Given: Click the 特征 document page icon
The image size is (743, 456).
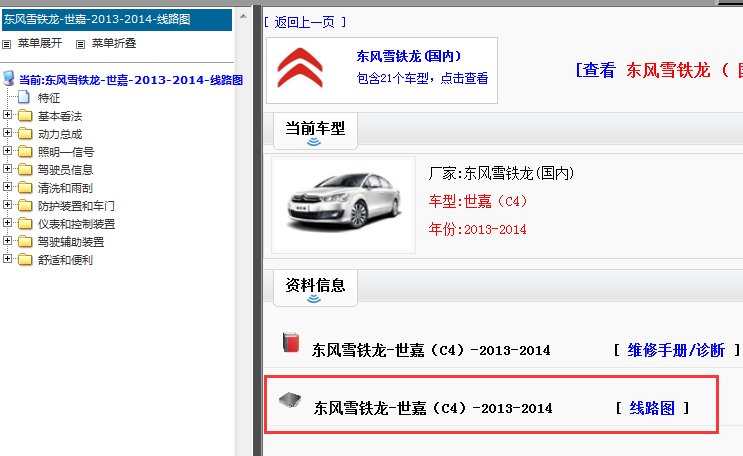Looking at the screenshot, I should click(24, 97).
